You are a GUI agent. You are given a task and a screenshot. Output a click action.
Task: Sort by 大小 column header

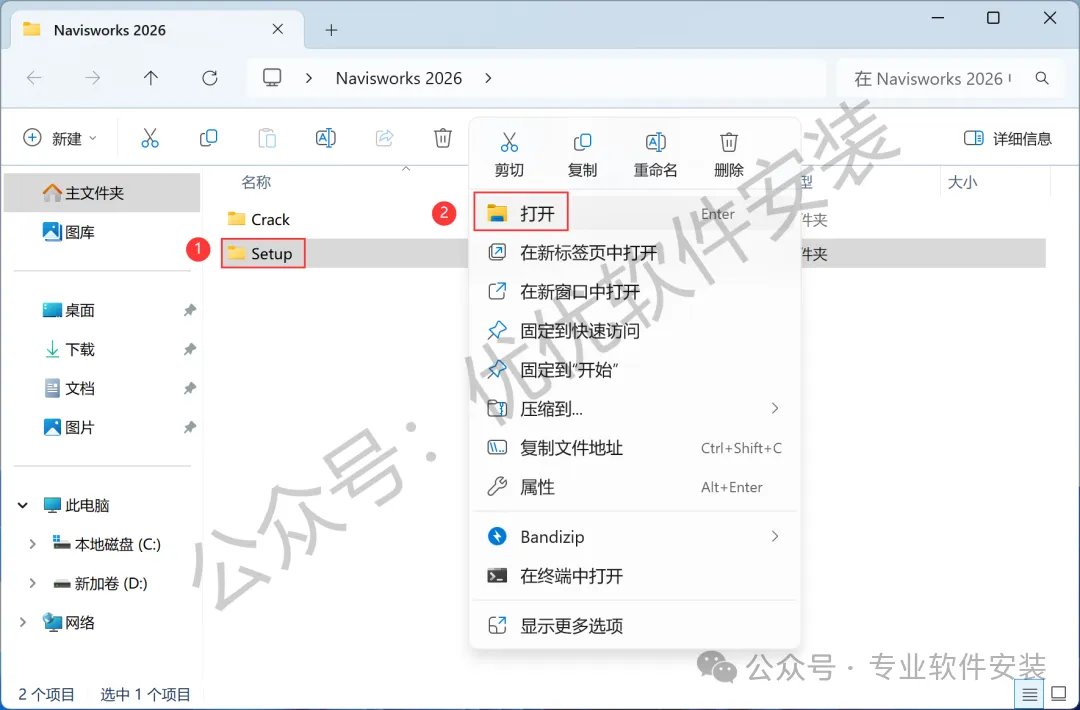click(x=962, y=182)
